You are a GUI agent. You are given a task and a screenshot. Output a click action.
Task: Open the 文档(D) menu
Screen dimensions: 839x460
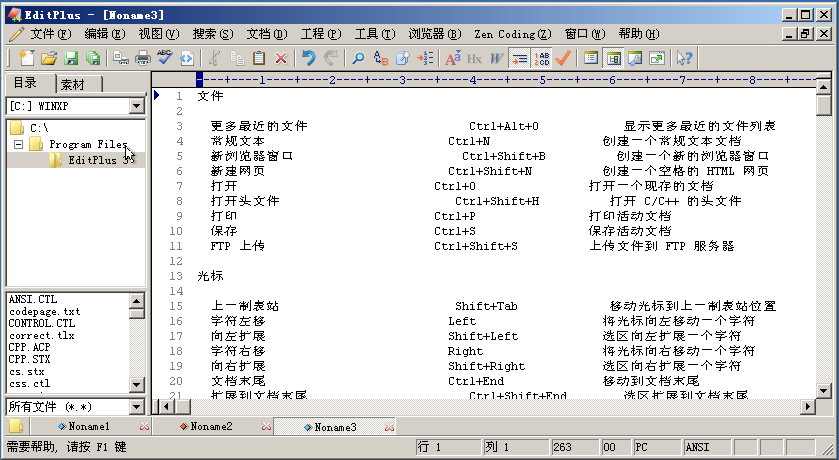coord(266,34)
